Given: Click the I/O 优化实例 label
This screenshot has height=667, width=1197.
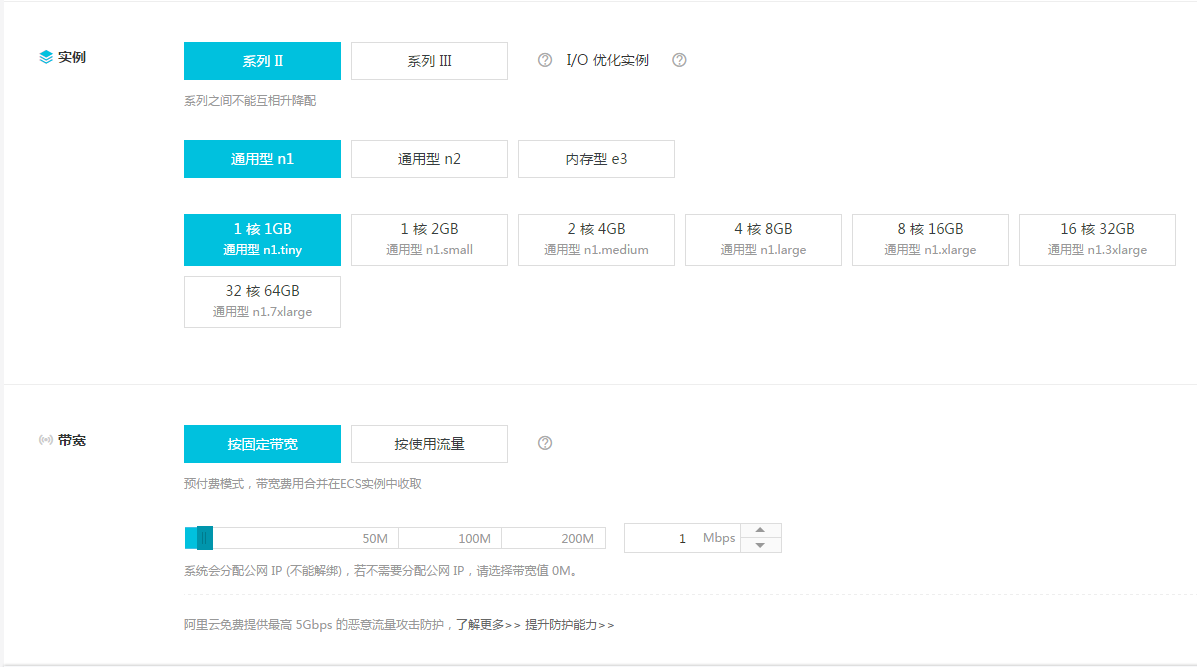Looking at the screenshot, I should pos(607,60).
